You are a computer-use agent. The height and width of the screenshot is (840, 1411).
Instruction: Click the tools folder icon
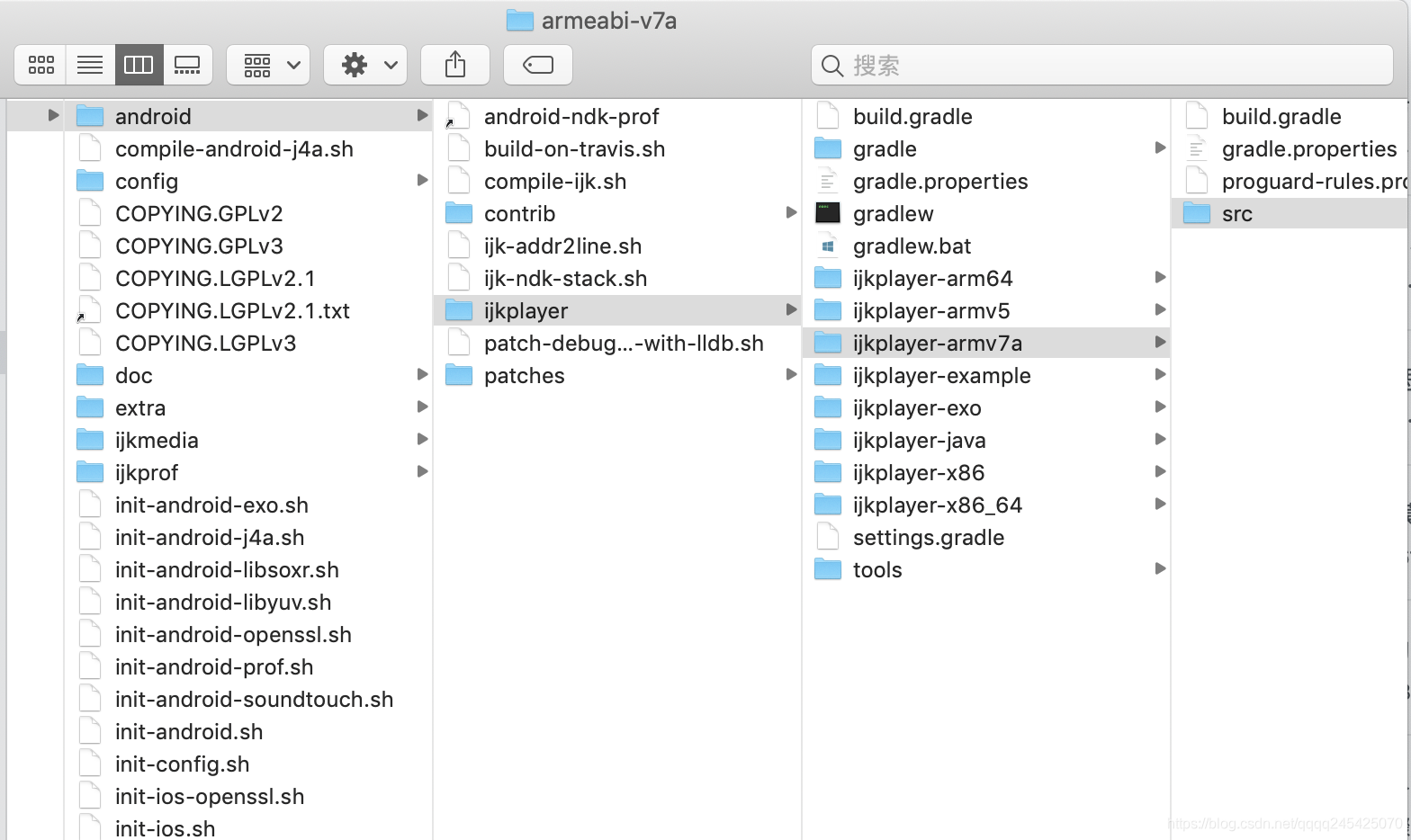click(828, 569)
